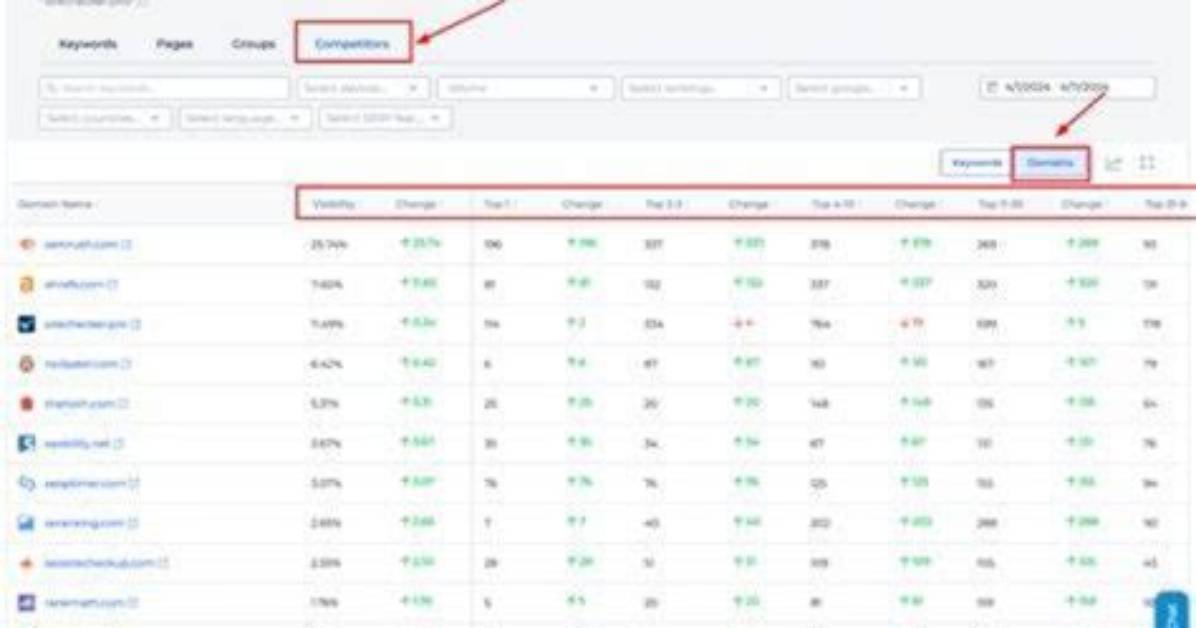
Task: Select semrush.com visibility value 25.74%
Action: tap(329, 245)
